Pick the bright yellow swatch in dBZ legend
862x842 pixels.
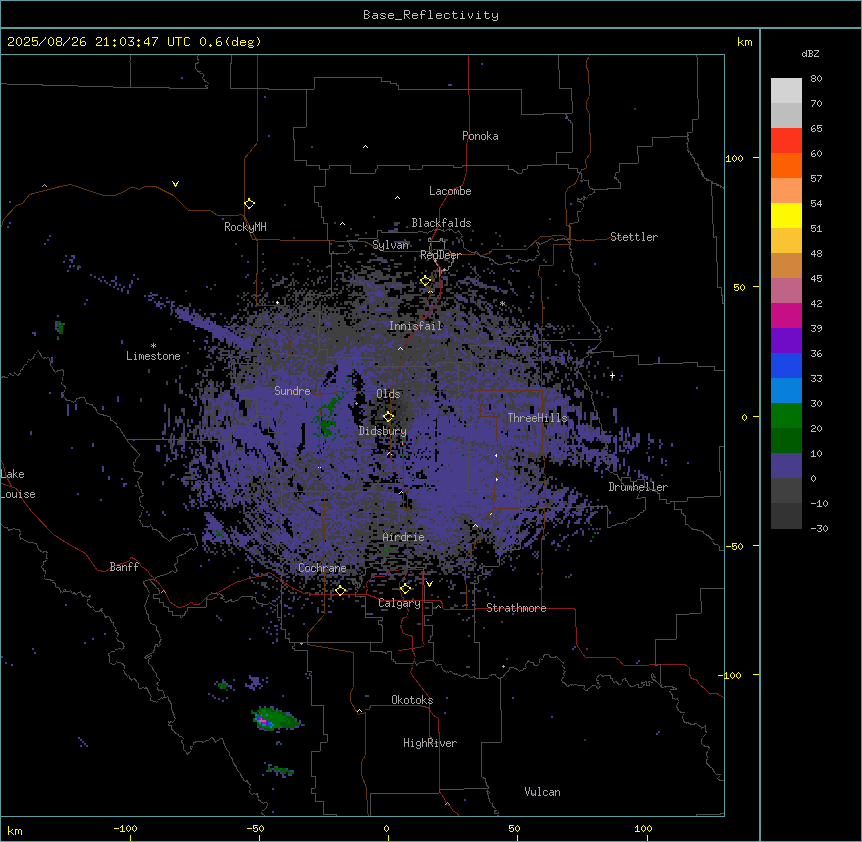point(786,215)
